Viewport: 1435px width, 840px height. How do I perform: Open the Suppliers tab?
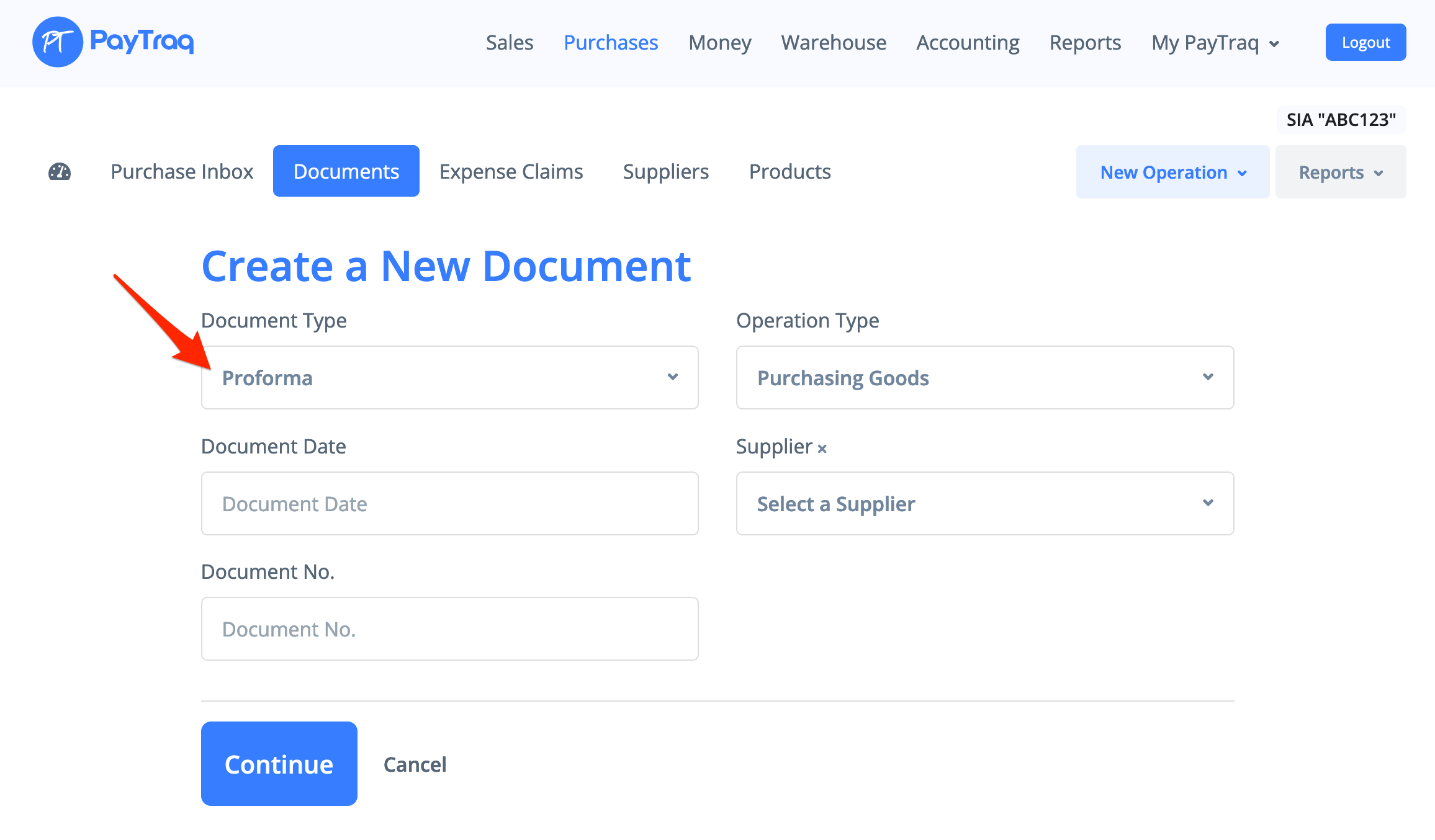tap(665, 172)
